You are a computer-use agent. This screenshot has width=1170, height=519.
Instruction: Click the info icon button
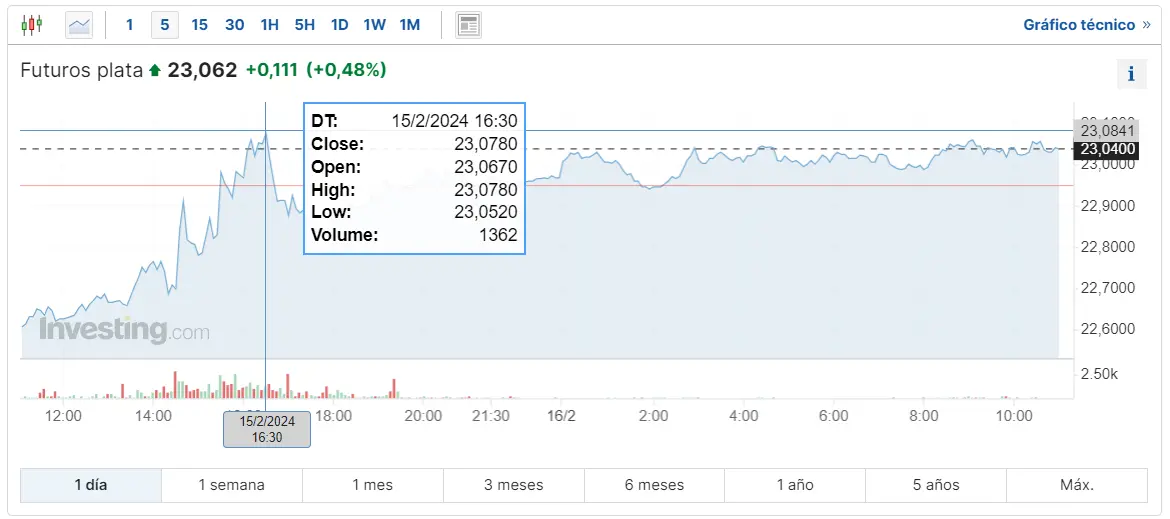(x=1131, y=73)
